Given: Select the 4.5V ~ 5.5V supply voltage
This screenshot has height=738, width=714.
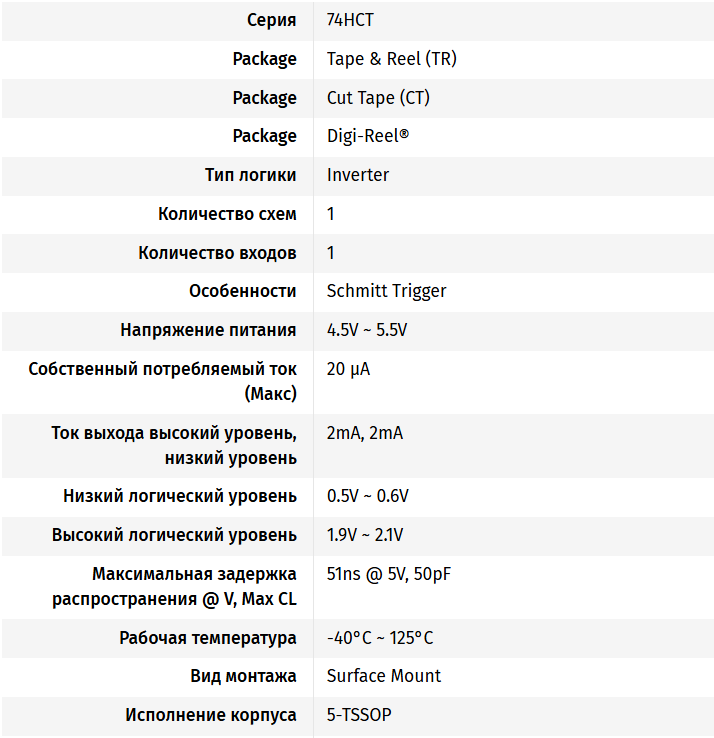Looking at the screenshot, I should pos(367,330).
